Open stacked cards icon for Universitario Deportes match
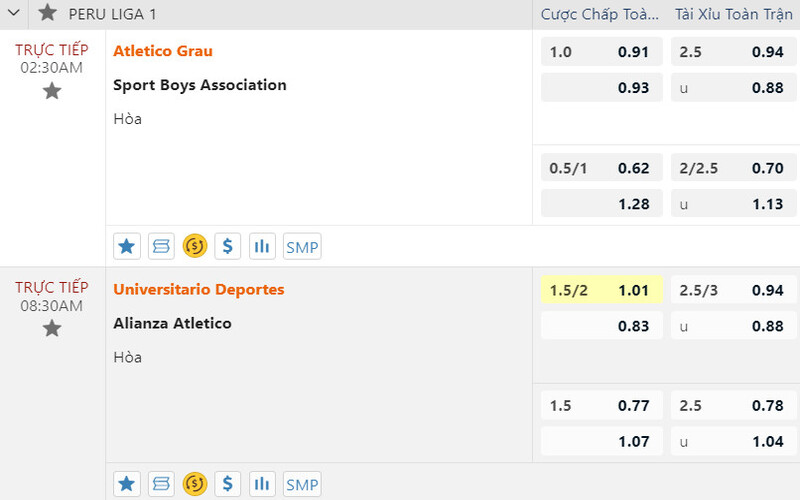The width and height of the screenshot is (800, 500). click(161, 484)
